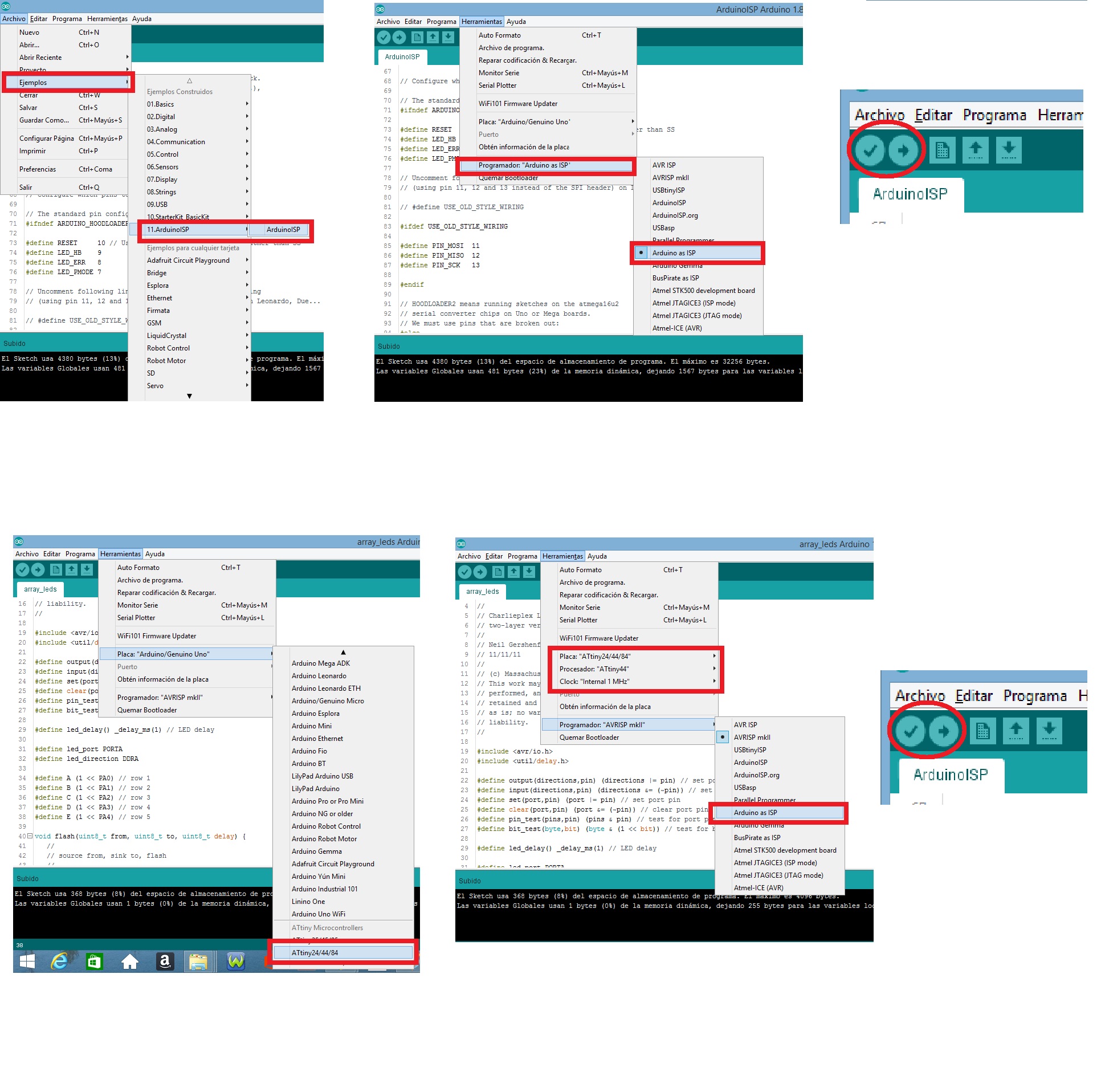The height and width of the screenshot is (1092, 1101).
Task: Expand 'Abrir Reciente' submenu arrow in Archivo menu
Action: pos(127,57)
